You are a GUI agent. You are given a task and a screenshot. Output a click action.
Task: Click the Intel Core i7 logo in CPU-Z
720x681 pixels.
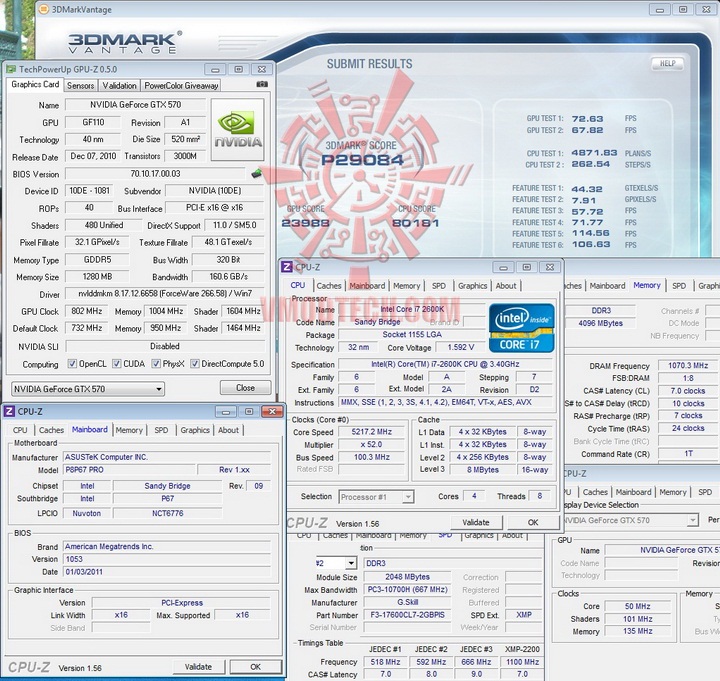click(522, 327)
